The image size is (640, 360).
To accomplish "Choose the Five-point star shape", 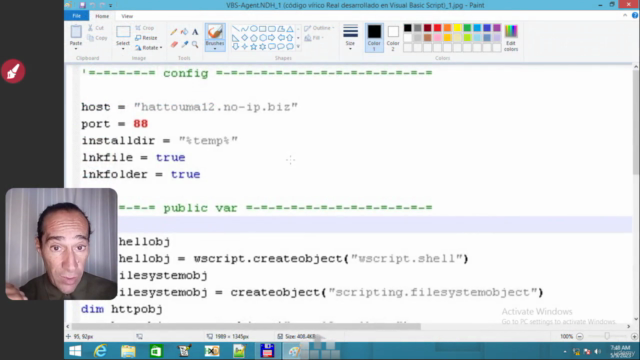I will click(x=253, y=47).
